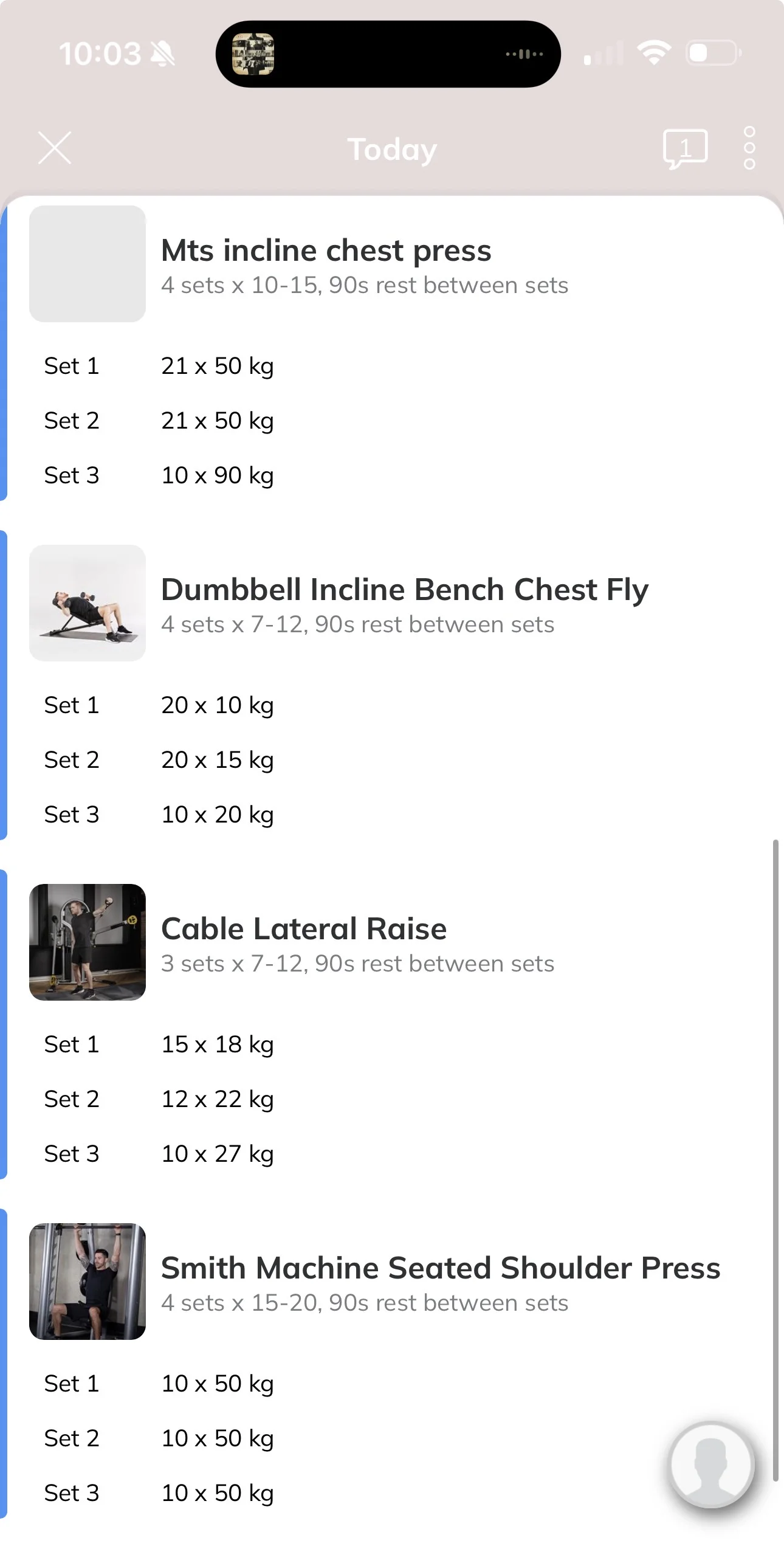This screenshot has width=784, height=1546.
Task: Tap the Today header title
Action: click(392, 149)
